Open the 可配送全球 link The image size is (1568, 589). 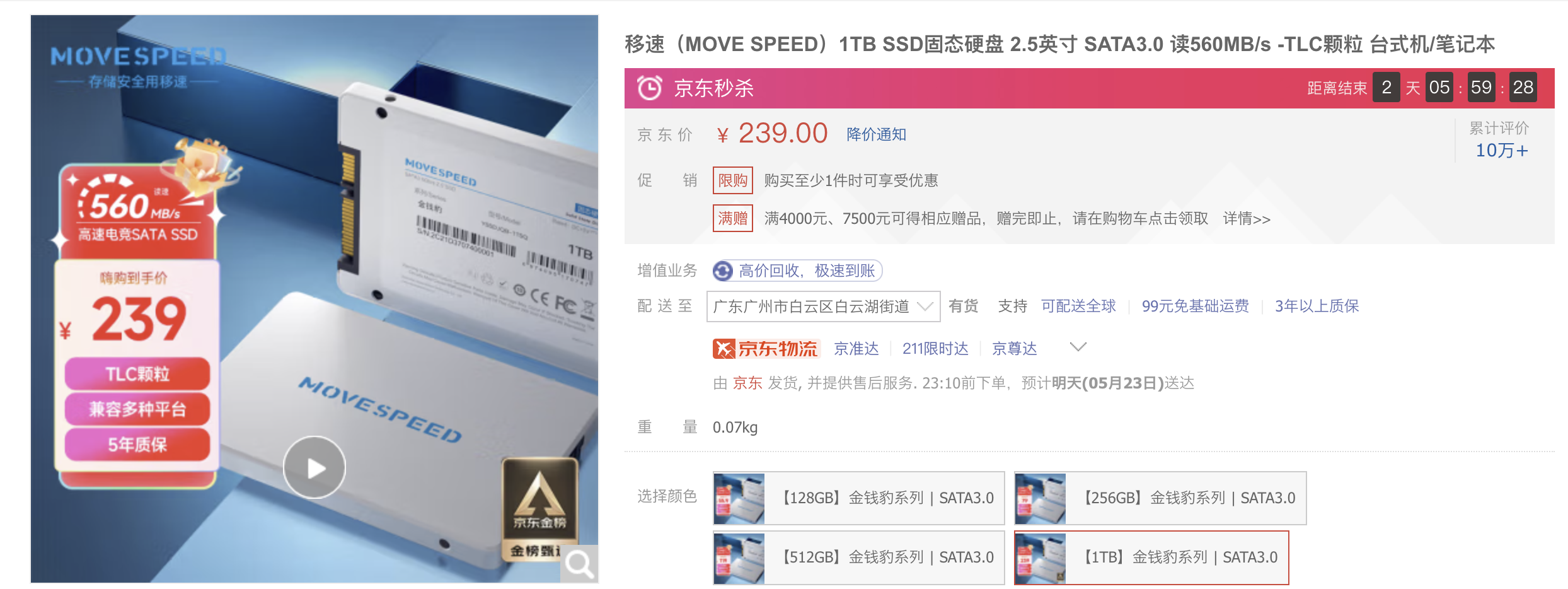[1078, 306]
